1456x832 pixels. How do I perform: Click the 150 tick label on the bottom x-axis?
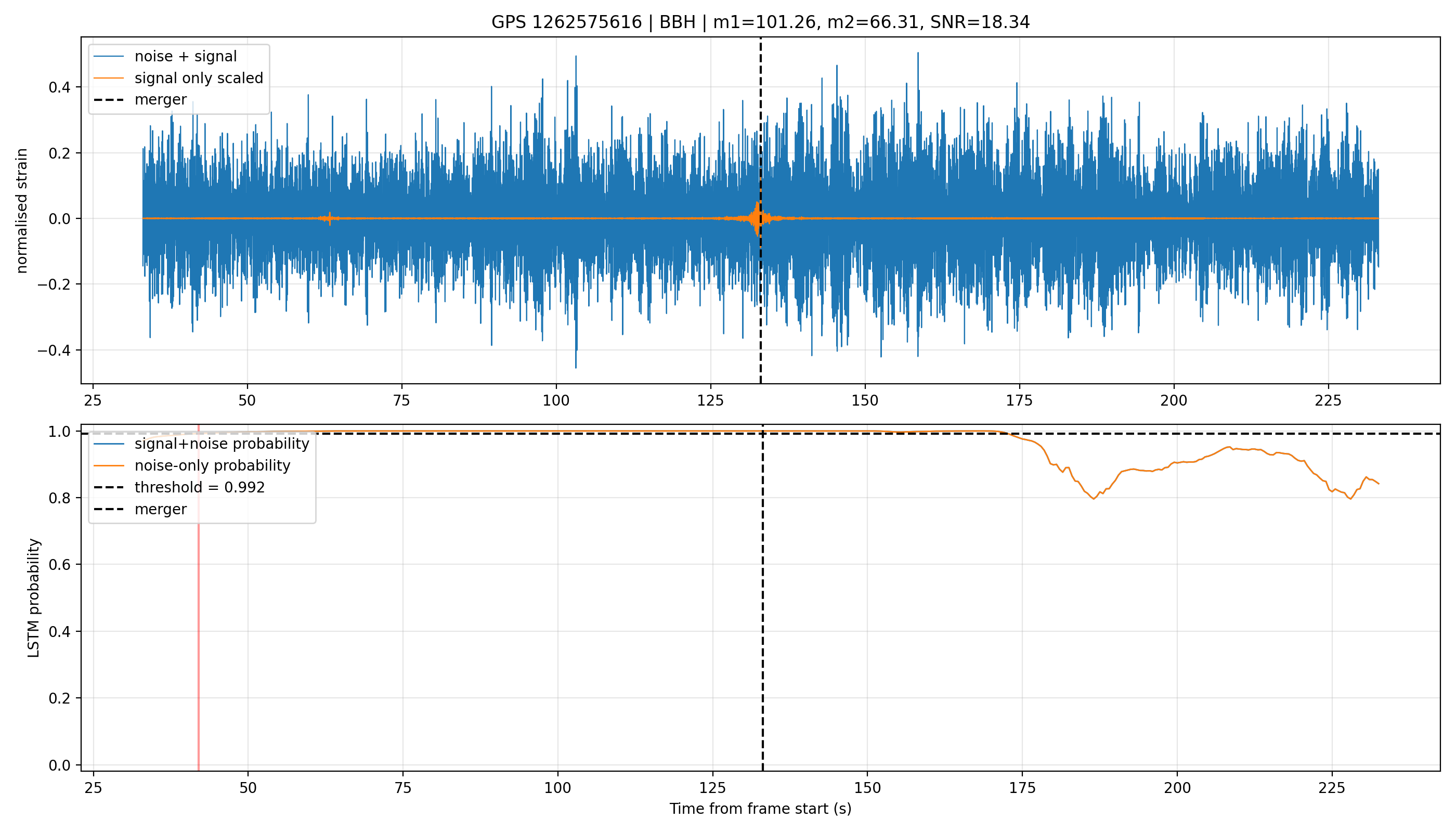(867, 787)
